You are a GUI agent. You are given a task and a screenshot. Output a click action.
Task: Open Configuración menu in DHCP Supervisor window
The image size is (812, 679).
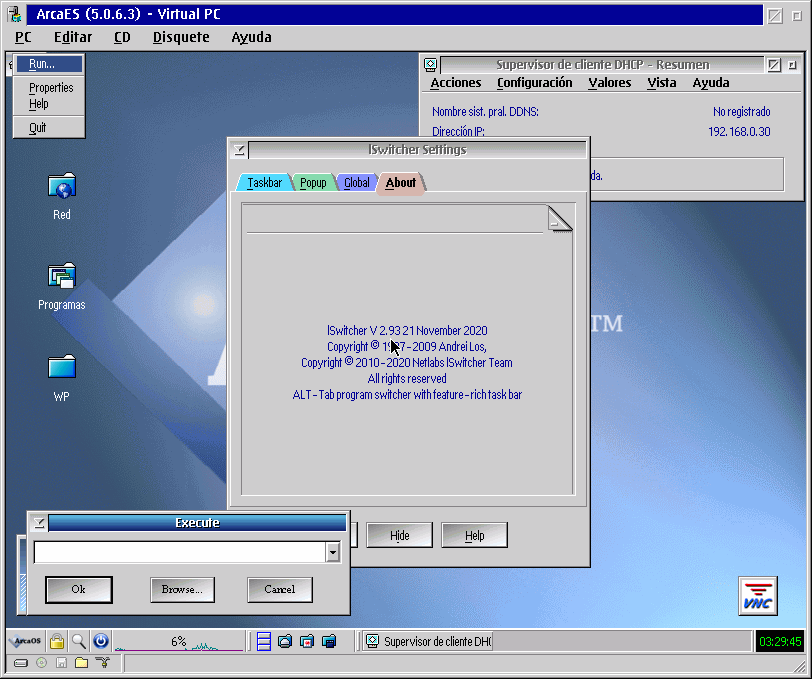point(534,83)
